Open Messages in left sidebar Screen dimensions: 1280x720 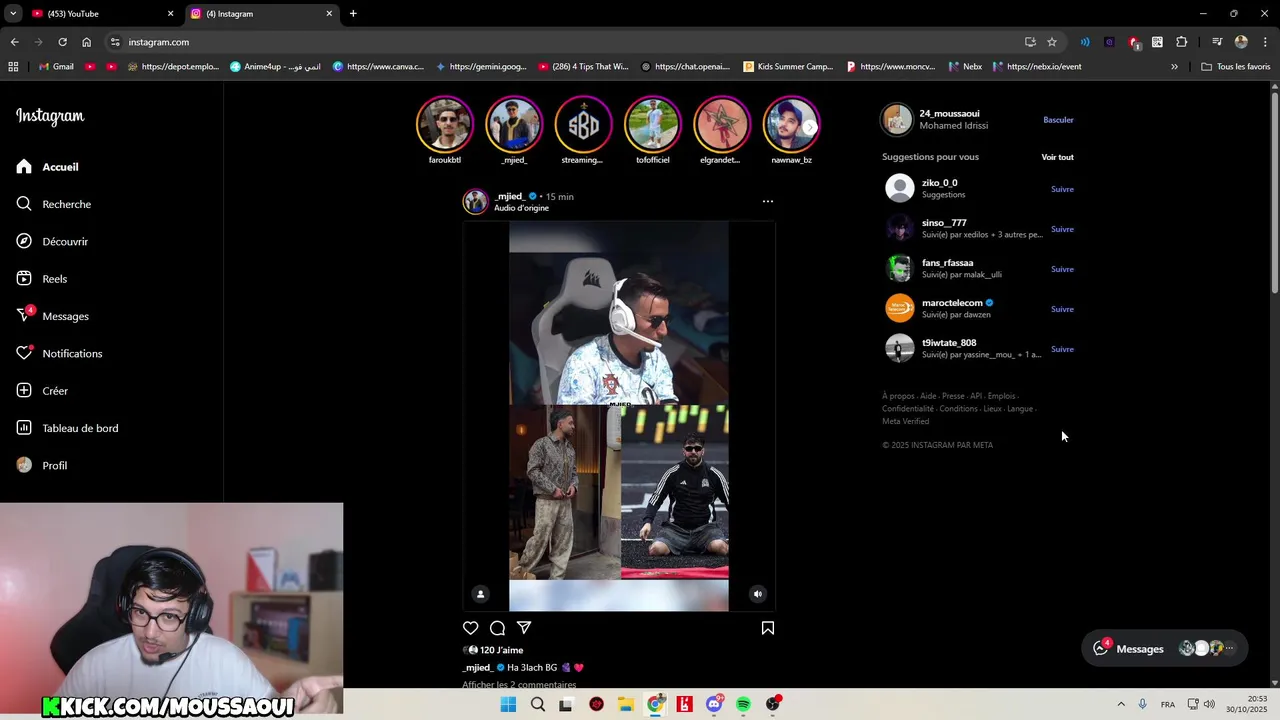tap(52, 316)
